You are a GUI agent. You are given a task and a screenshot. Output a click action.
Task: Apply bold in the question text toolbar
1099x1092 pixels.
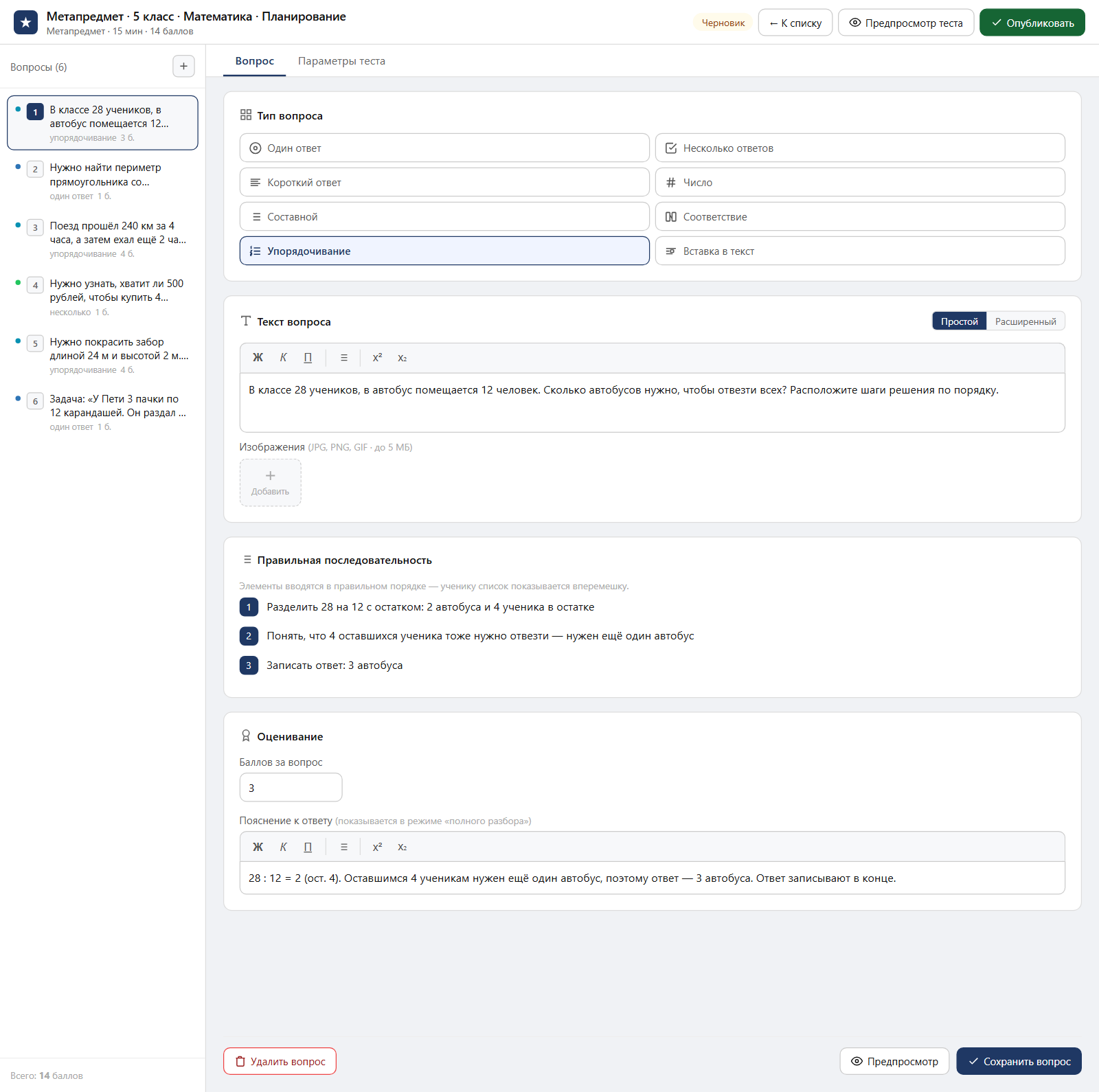click(258, 358)
